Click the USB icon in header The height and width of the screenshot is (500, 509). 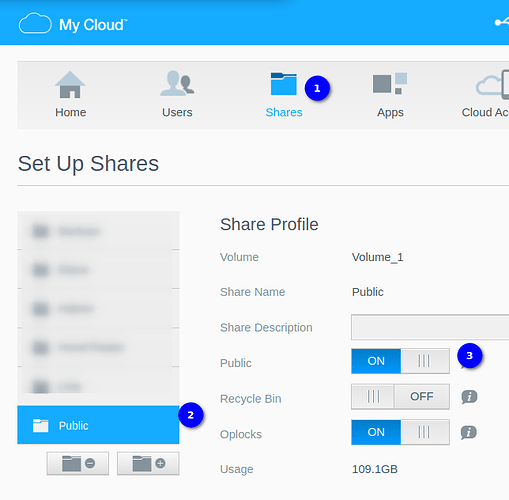502,22
